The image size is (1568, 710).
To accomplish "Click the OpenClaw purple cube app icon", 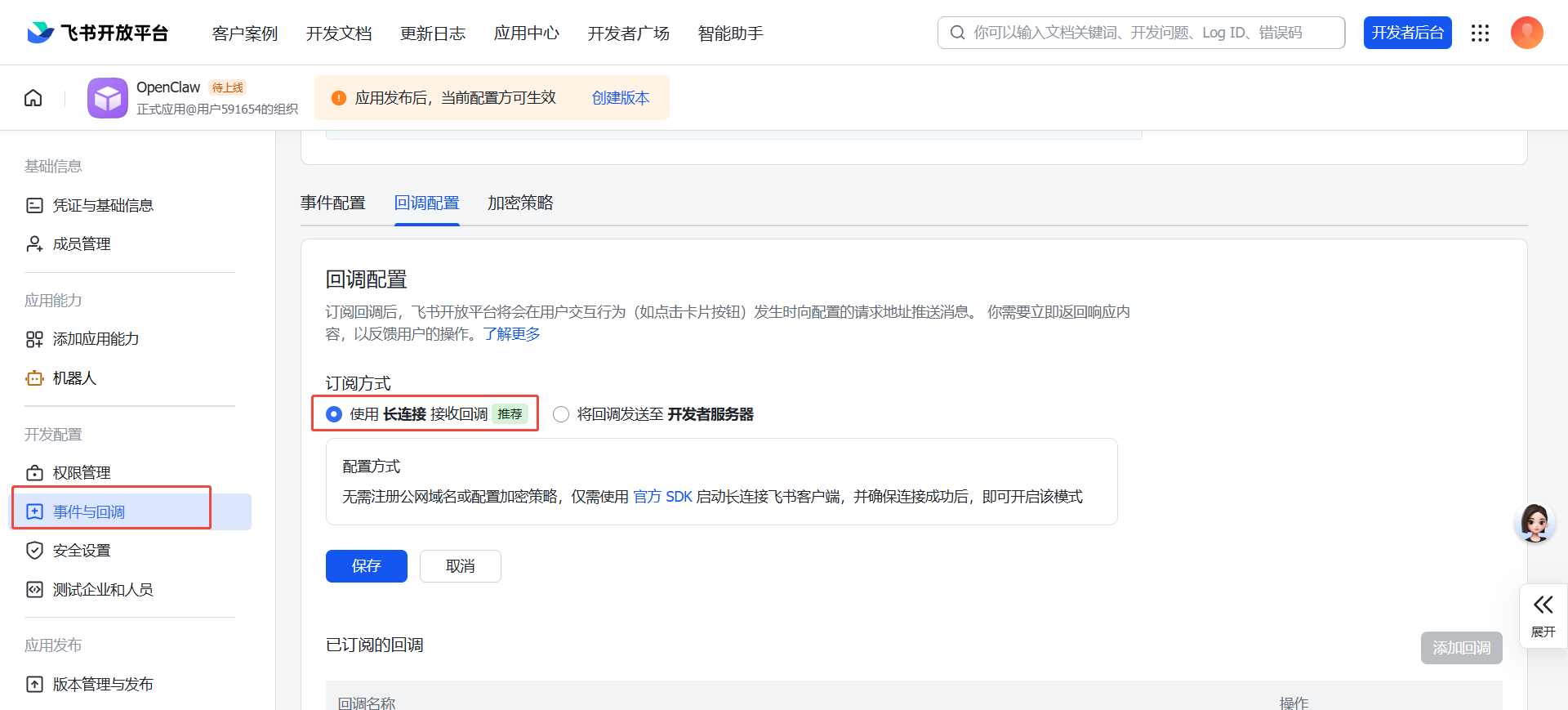I will [108, 98].
